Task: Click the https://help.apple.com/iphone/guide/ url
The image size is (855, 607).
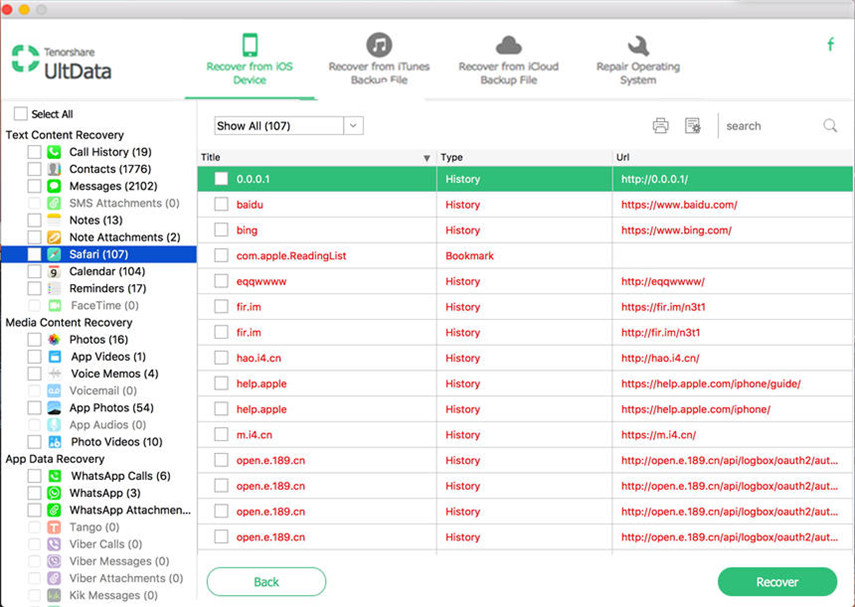Action: tap(711, 383)
